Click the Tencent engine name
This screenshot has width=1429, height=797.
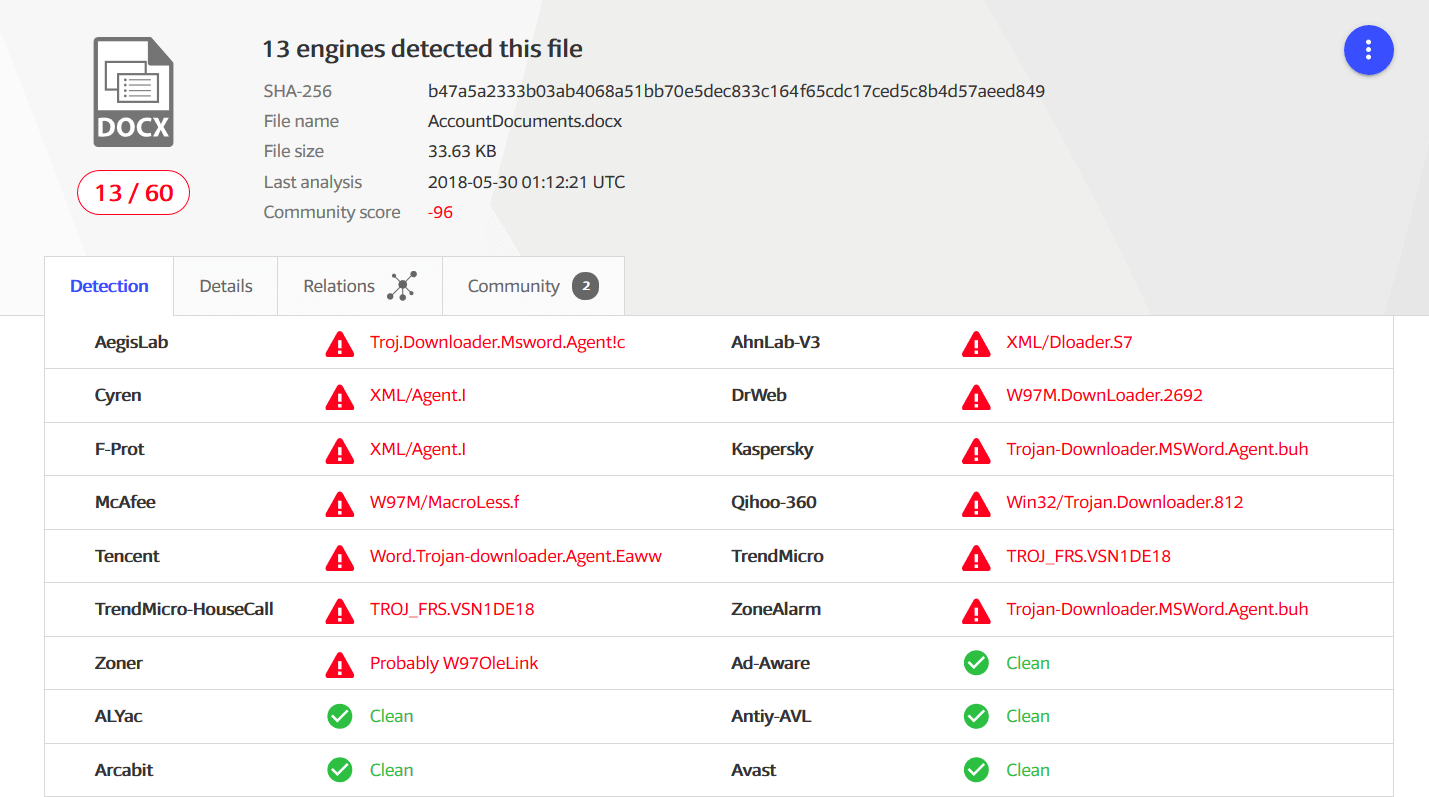127,556
